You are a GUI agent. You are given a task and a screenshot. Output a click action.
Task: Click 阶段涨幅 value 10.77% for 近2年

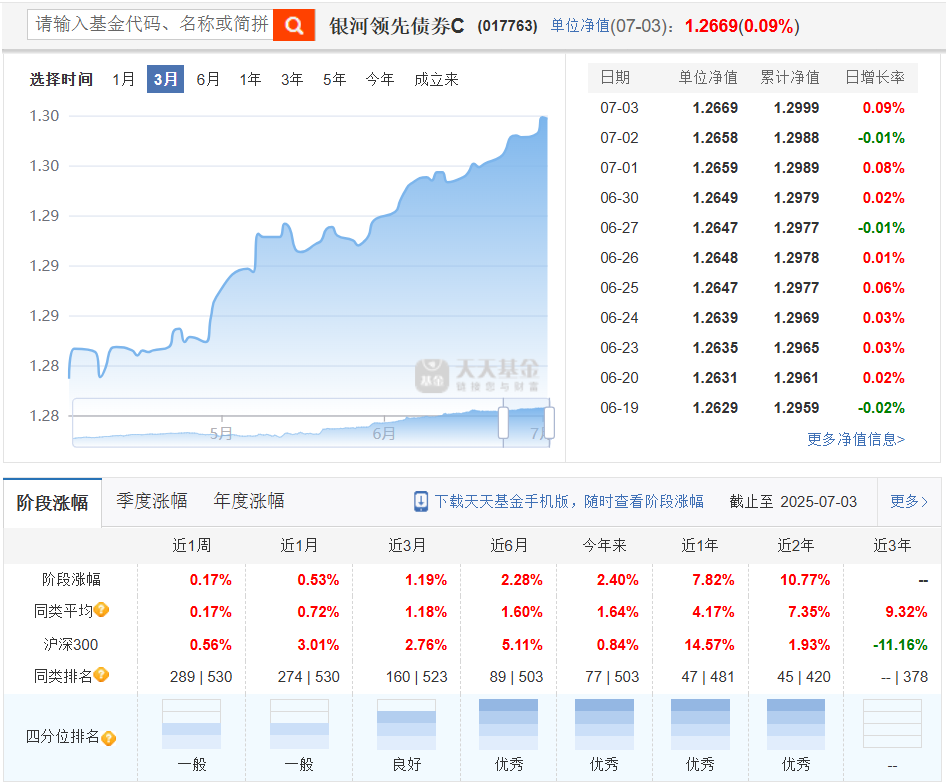pos(805,580)
